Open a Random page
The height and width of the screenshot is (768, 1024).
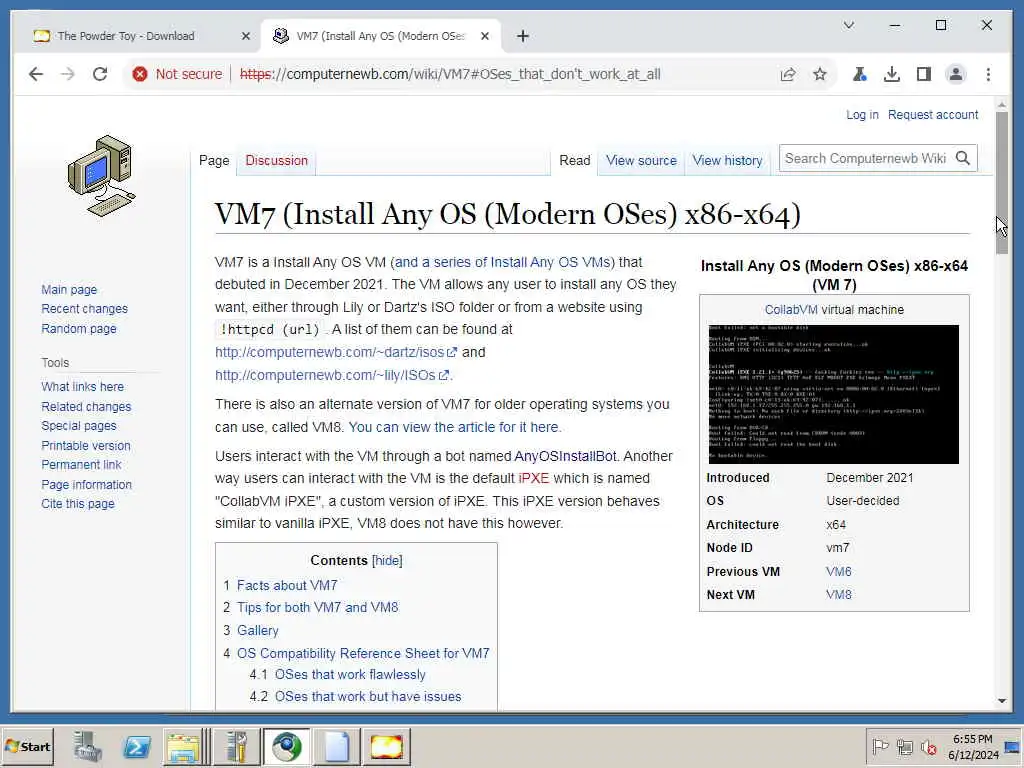point(79,328)
